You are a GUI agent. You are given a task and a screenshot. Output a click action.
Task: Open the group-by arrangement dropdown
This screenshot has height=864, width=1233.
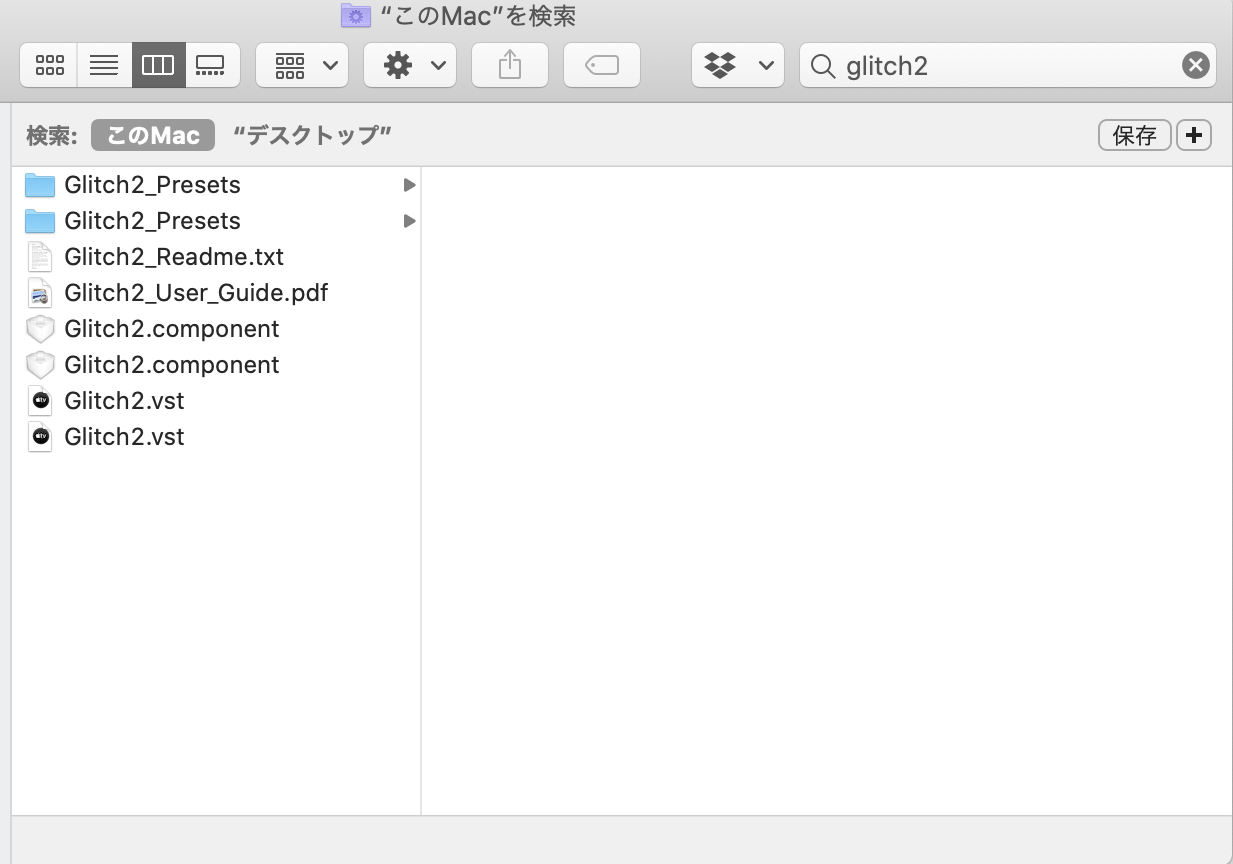coord(302,66)
